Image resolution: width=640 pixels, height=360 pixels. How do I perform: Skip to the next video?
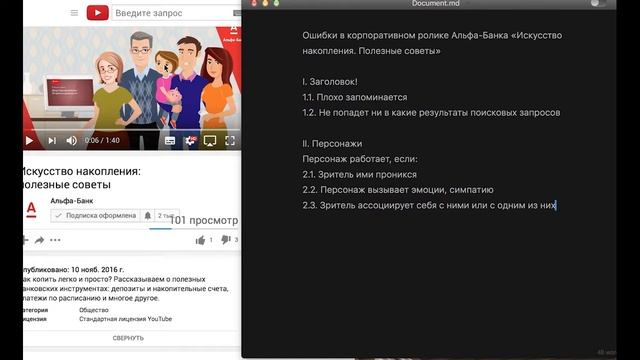52,140
